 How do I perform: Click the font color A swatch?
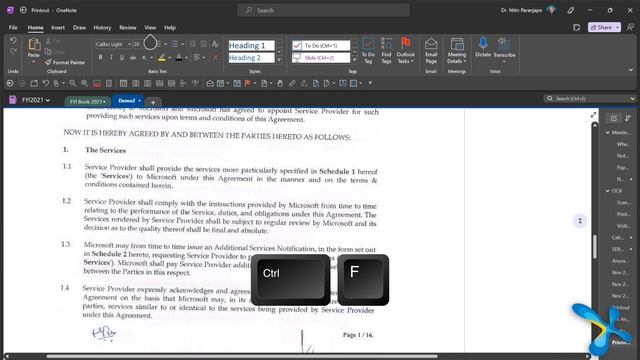coord(179,58)
